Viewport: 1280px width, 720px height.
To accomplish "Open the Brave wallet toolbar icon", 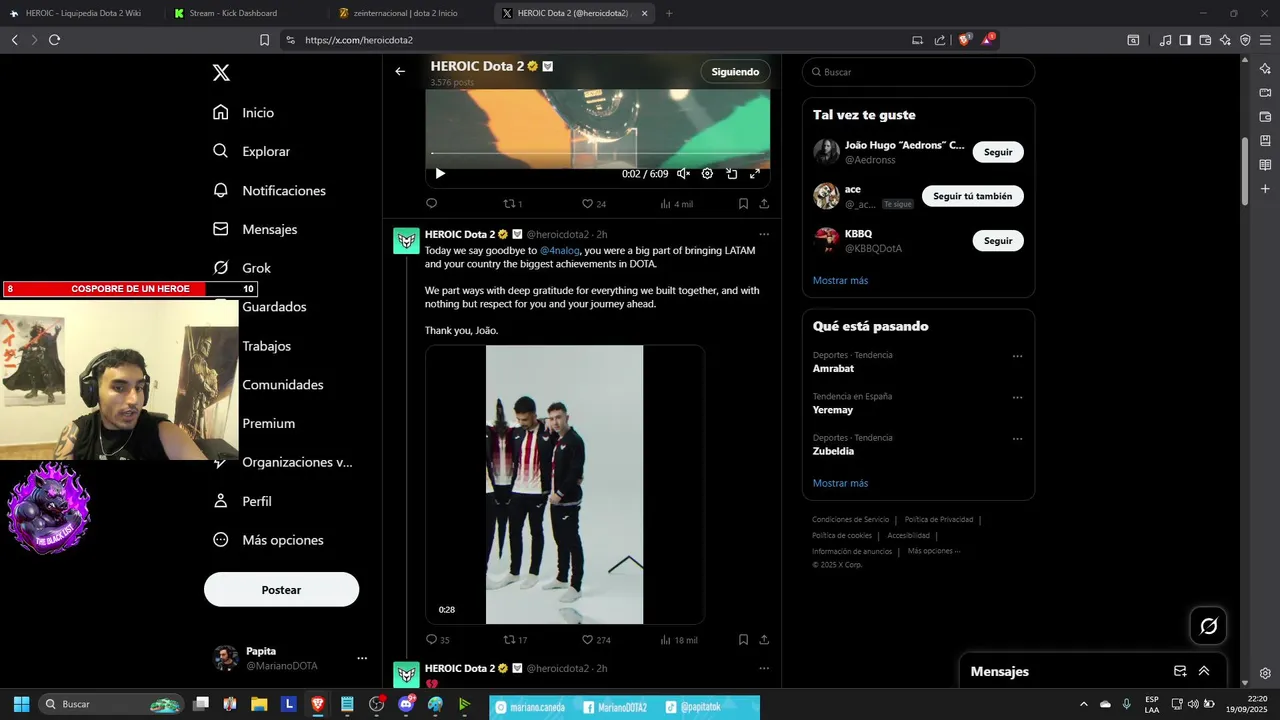I will click(x=1205, y=40).
